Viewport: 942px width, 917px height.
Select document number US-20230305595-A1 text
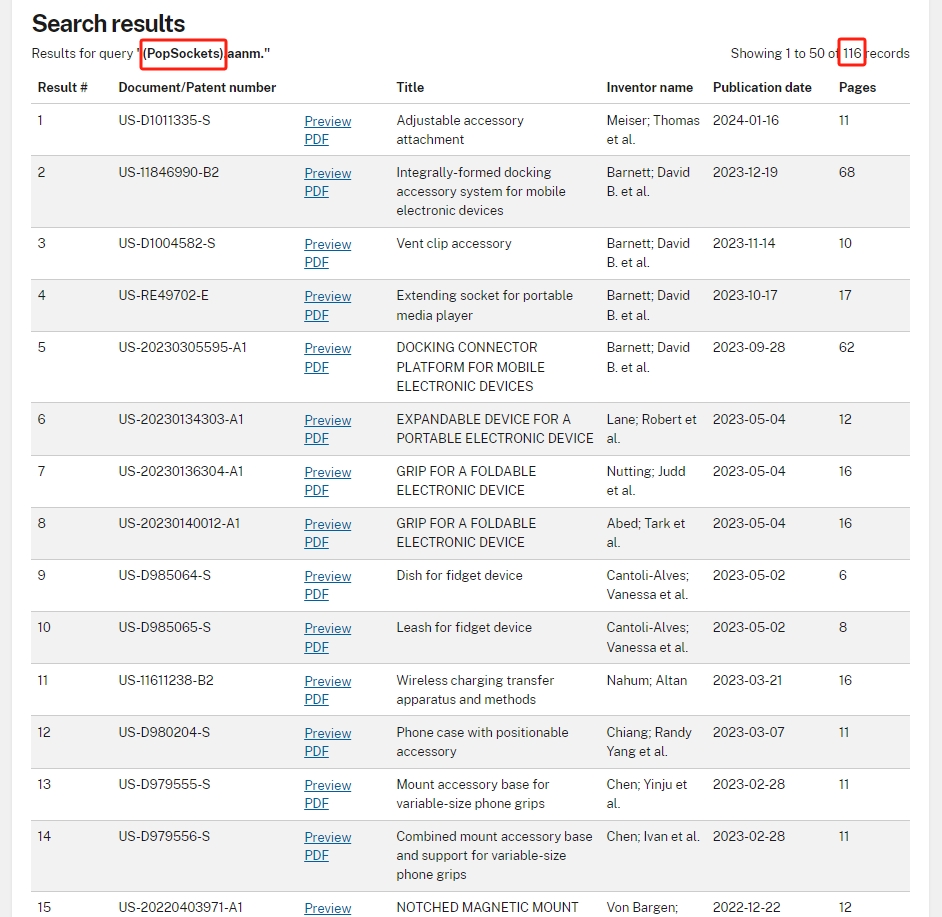(x=183, y=347)
